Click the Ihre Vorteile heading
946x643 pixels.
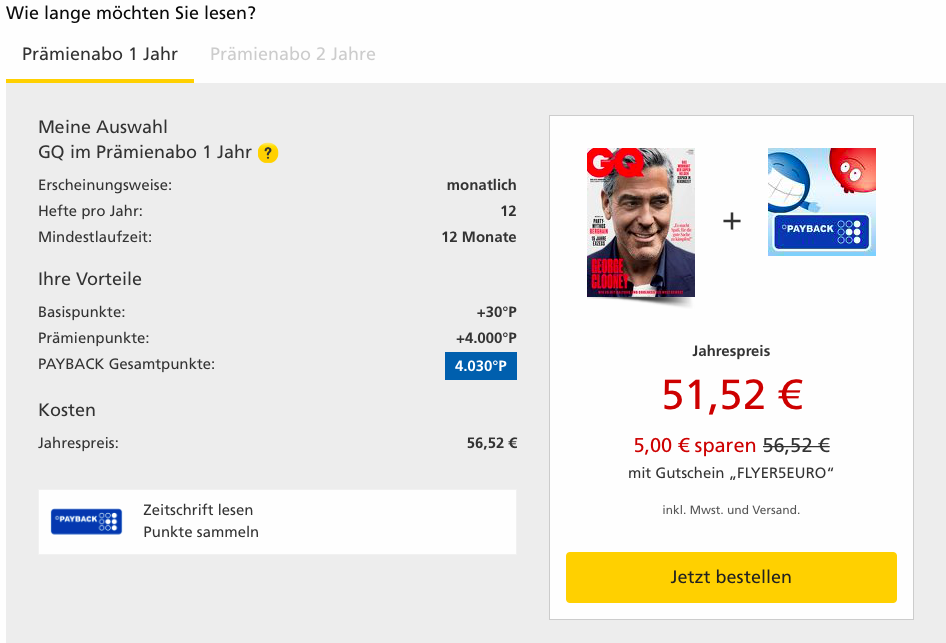pyautogui.click(x=90, y=279)
